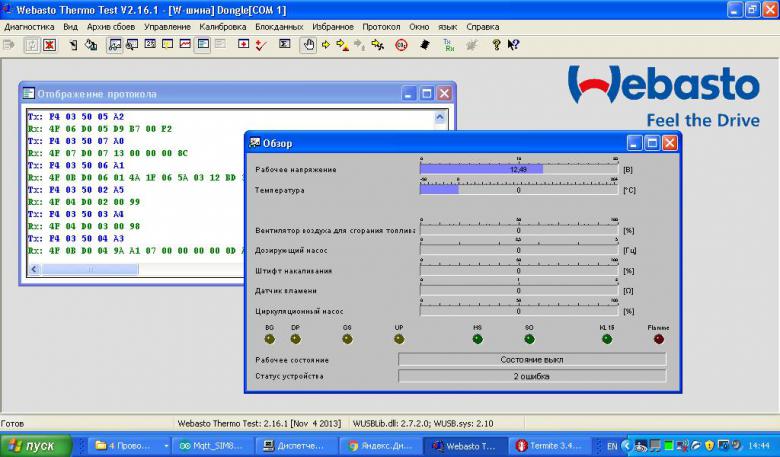Viewport: 780px width, 457px height.
Task: Click the Состояние выкл status field
Action: click(x=532, y=360)
